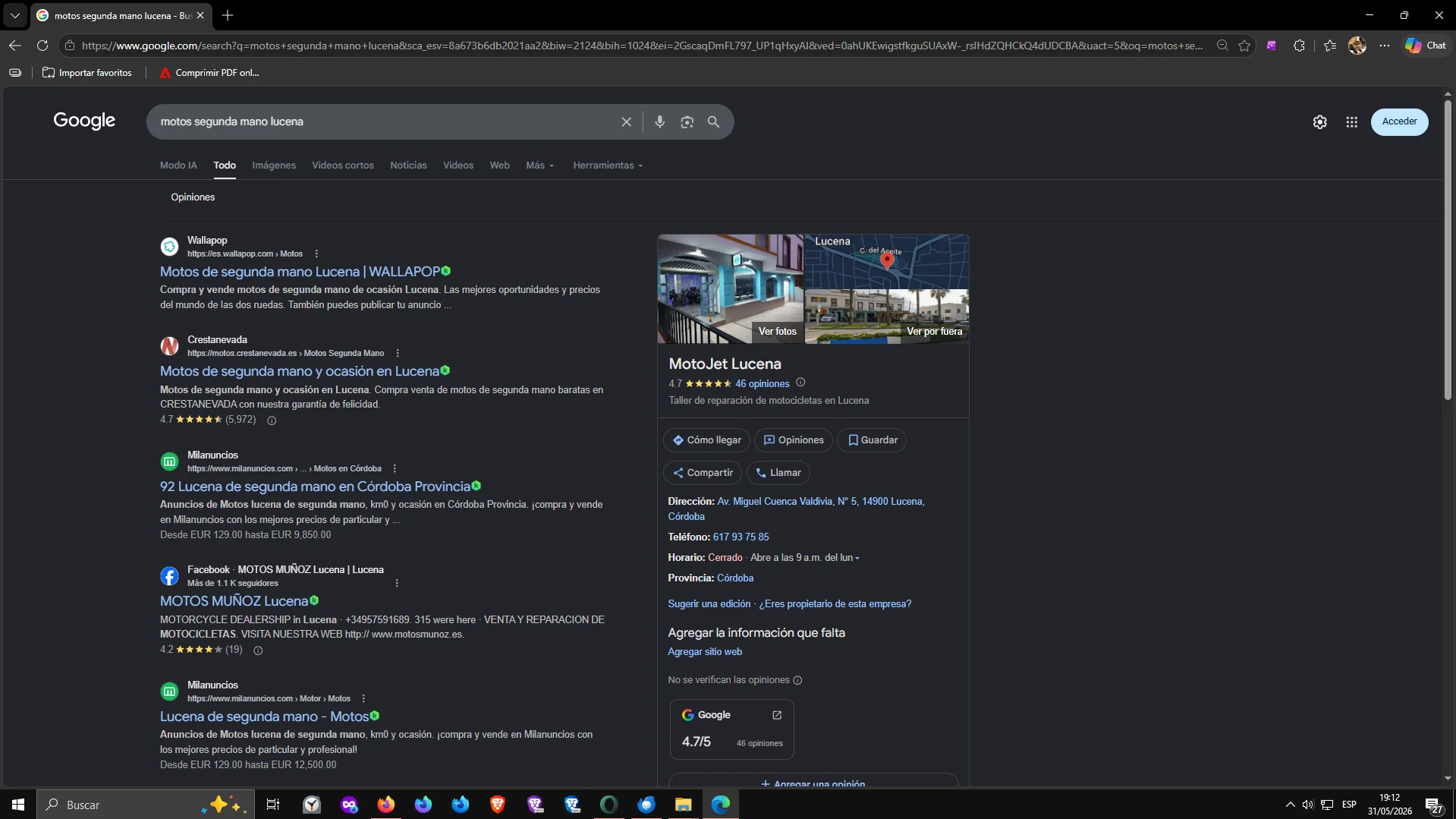Screen dimensions: 1456x819
Task: Open 46 opiniones reviews link
Action: click(x=762, y=384)
